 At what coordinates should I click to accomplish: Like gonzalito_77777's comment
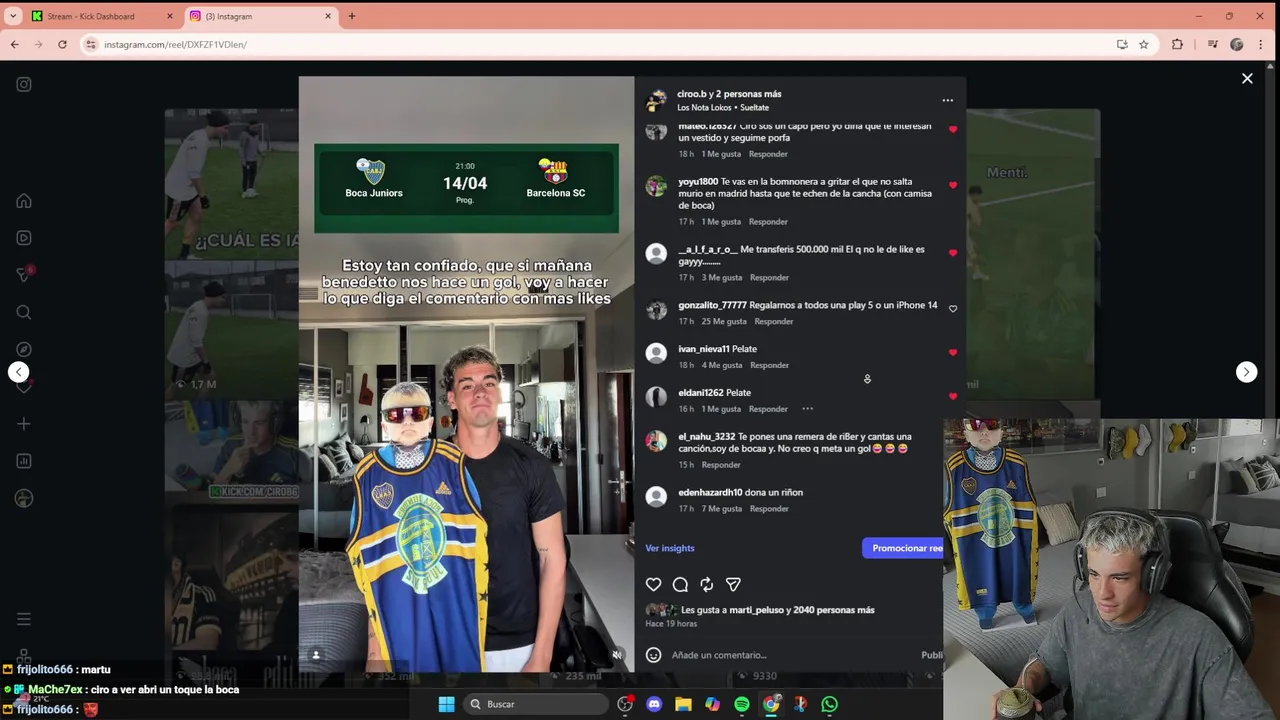(953, 309)
